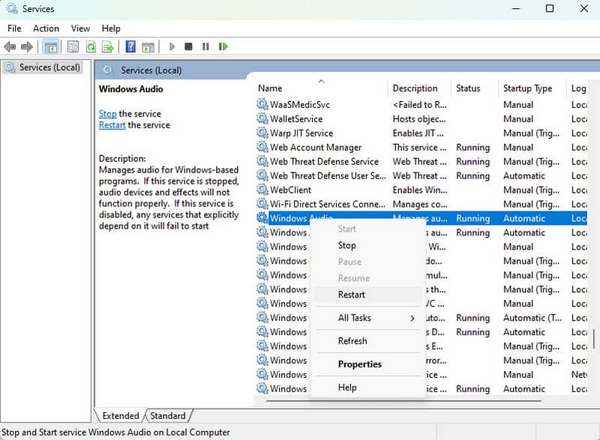Open the blue Help toolbar icon
This screenshot has width=600, height=440.
[130, 47]
